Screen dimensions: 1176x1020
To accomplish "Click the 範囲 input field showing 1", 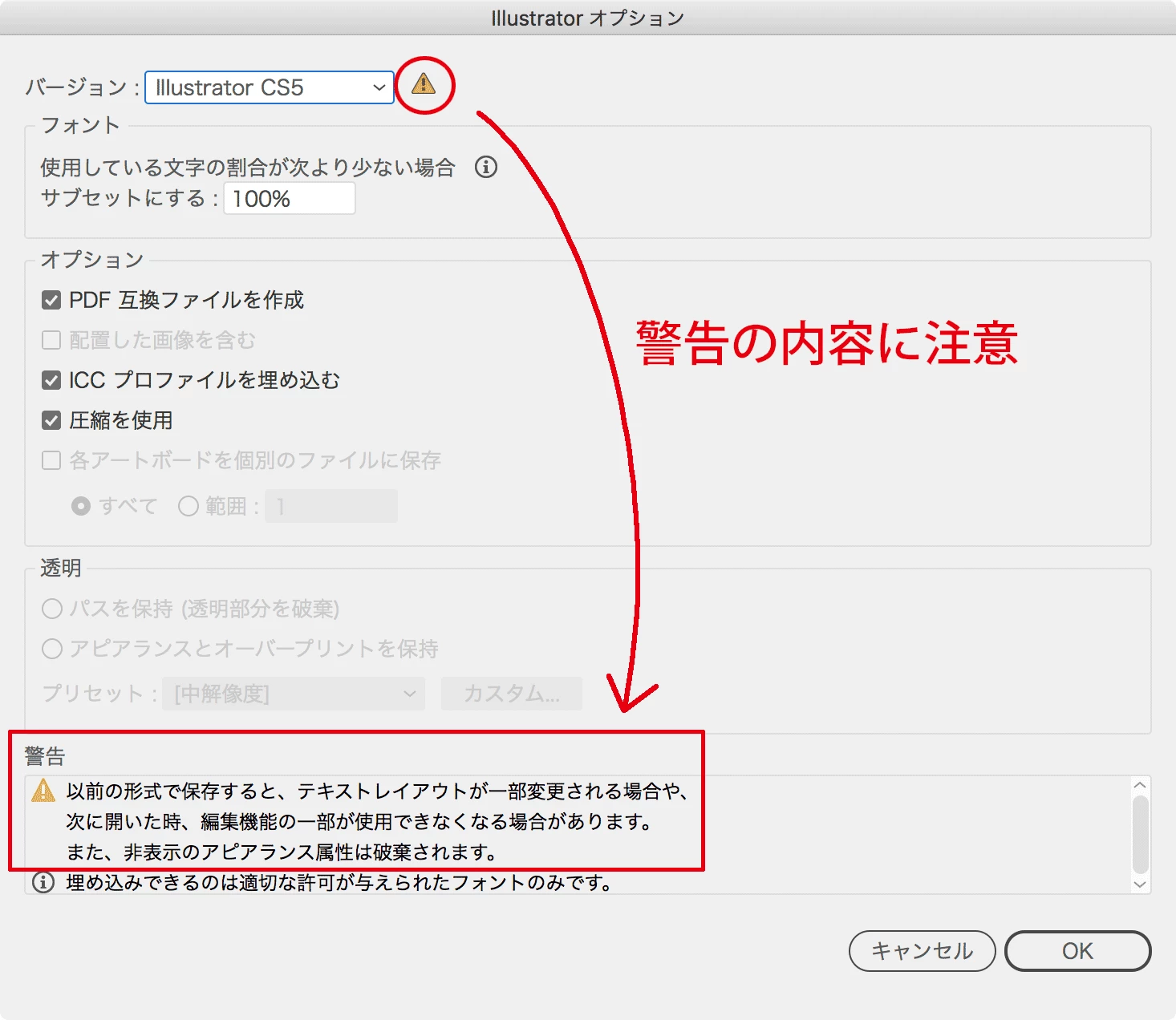I will [331, 506].
